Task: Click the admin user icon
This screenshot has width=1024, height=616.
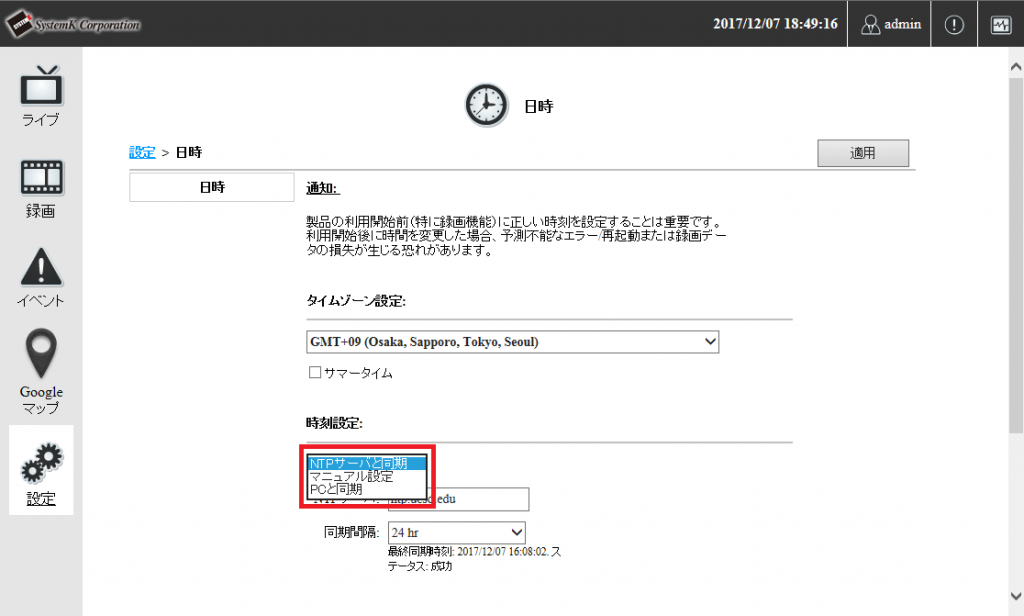Action: pyautogui.click(x=871, y=25)
